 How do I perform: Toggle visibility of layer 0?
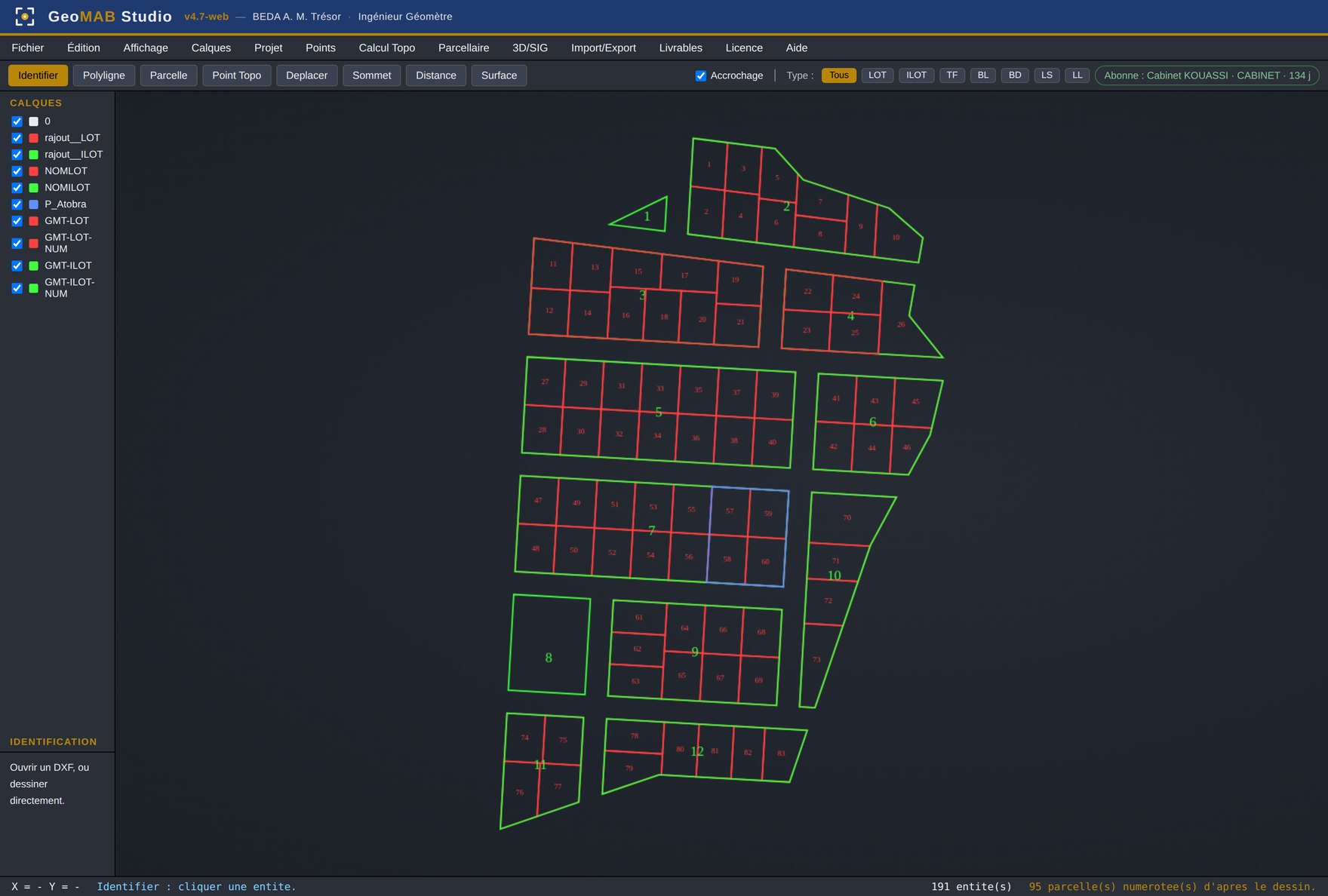click(x=17, y=121)
